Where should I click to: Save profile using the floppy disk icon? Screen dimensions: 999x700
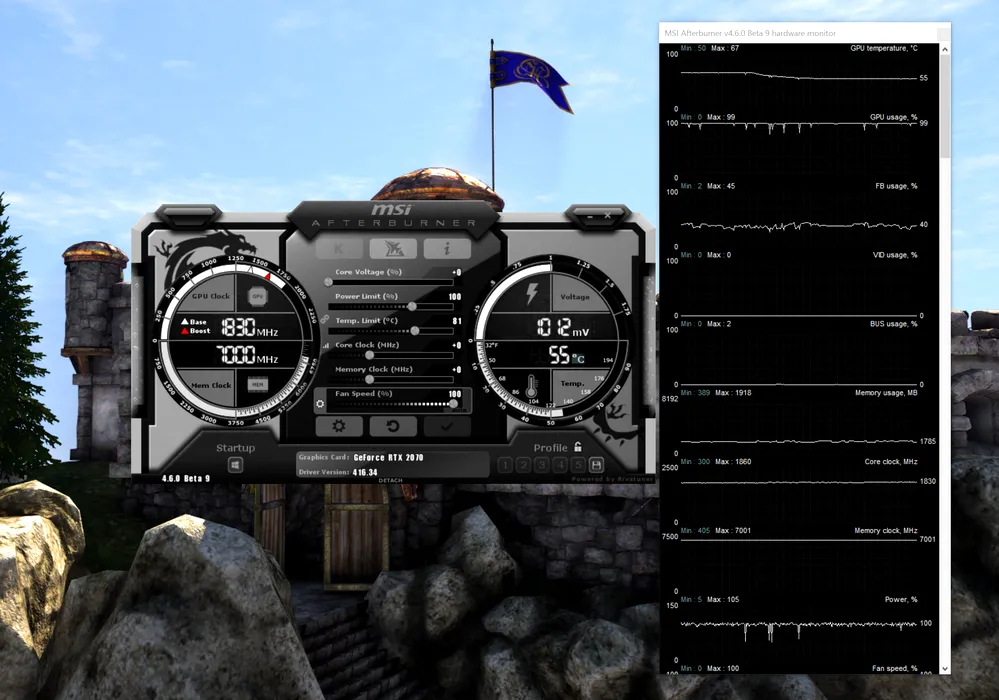[597, 465]
